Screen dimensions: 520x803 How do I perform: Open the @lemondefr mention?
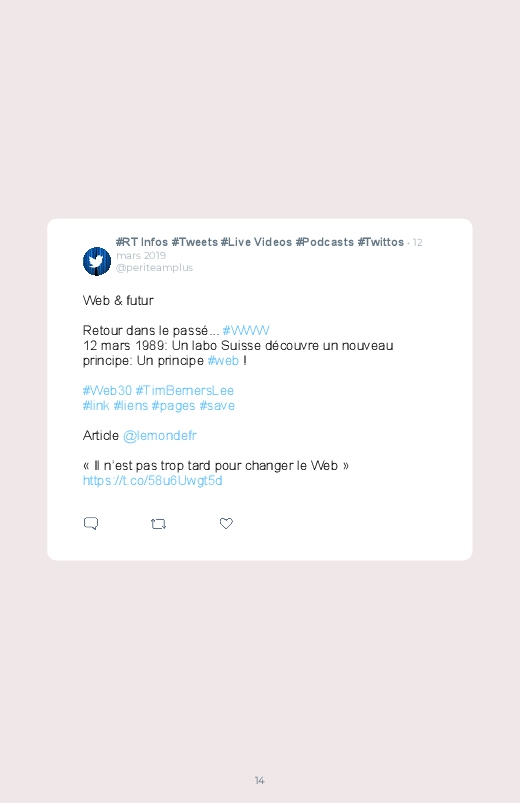160,436
